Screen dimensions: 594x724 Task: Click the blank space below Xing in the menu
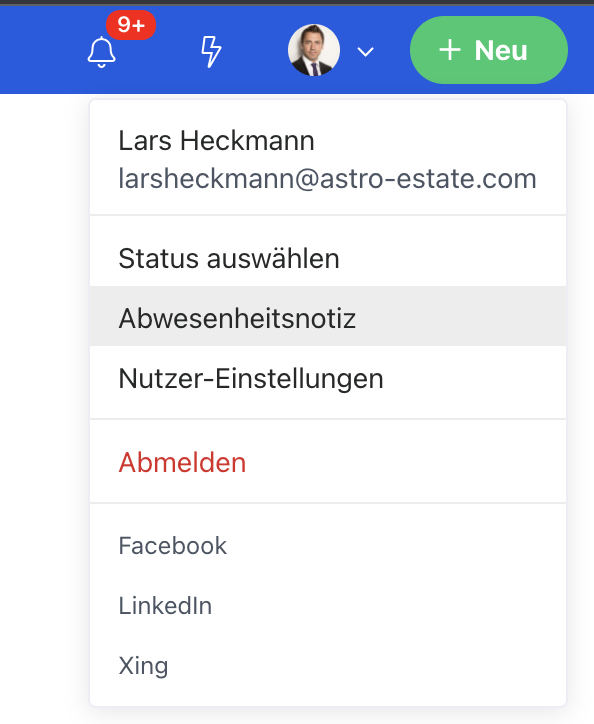coord(328,695)
